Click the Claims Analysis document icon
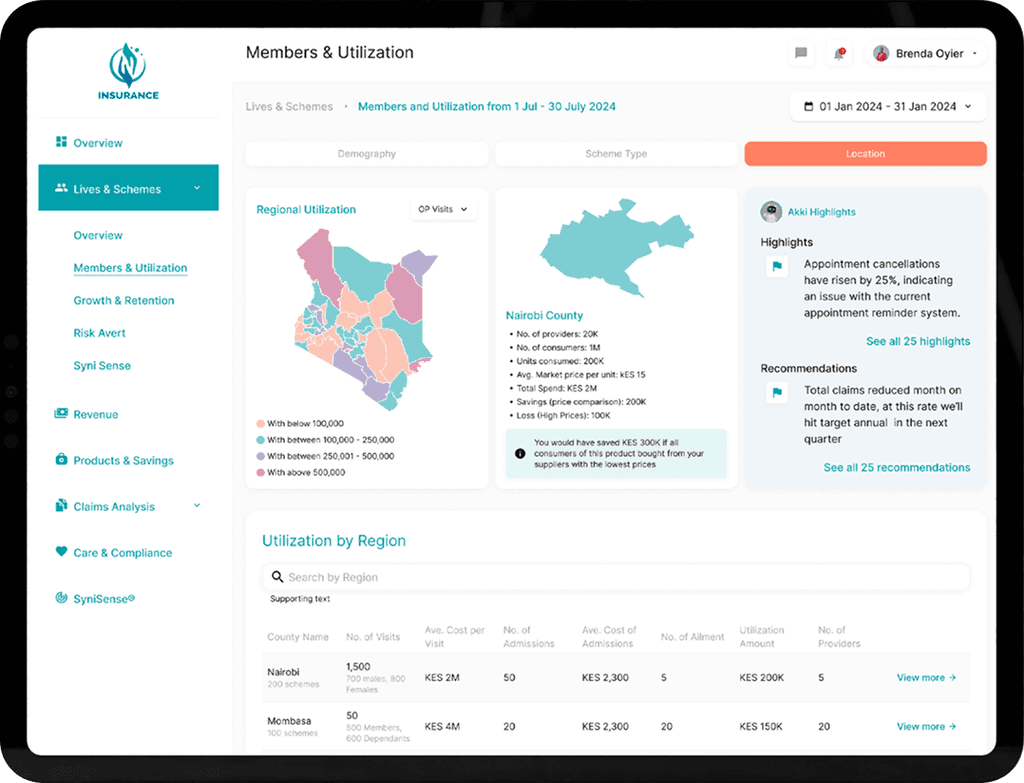Image resolution: width=1024 pixels, height=783 pixels. pos(61,505)
